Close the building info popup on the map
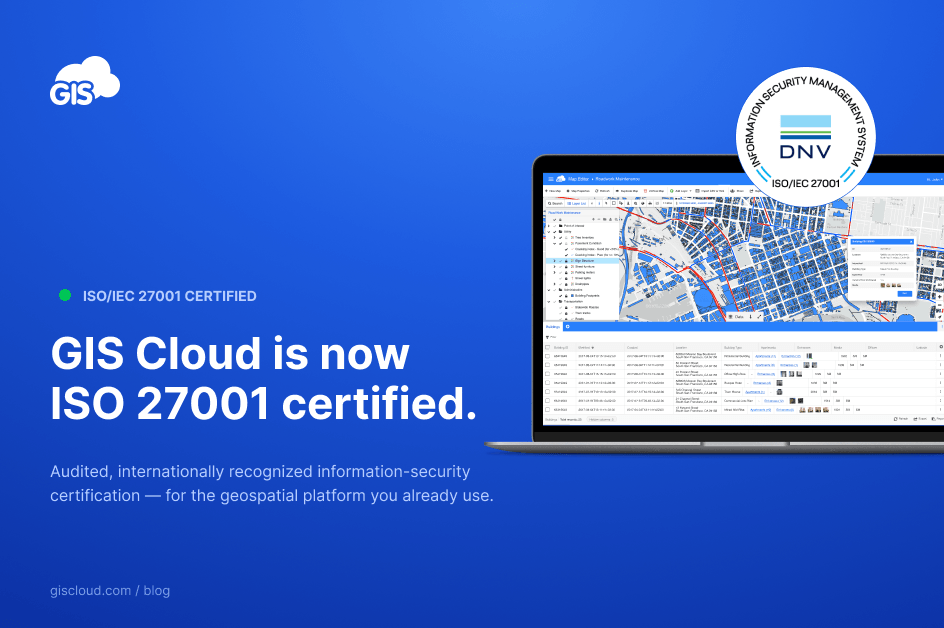This screenshot has width=944, height=628. click(911, 241)
